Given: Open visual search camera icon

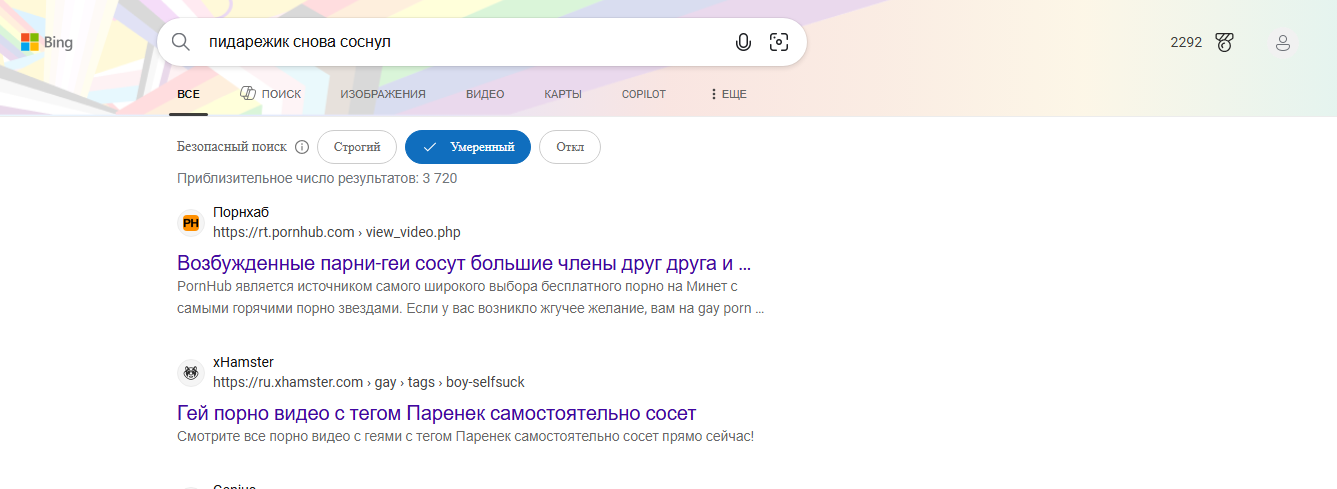Looking at the screenshot, I should pos(779,42).
